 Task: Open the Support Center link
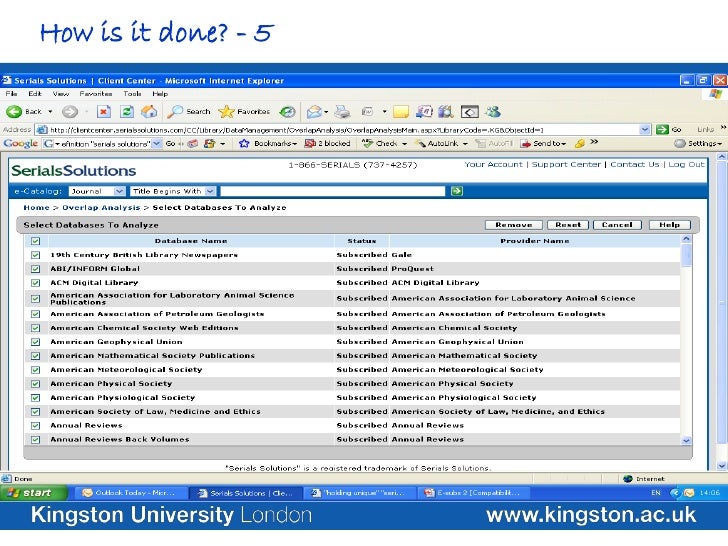566,164
